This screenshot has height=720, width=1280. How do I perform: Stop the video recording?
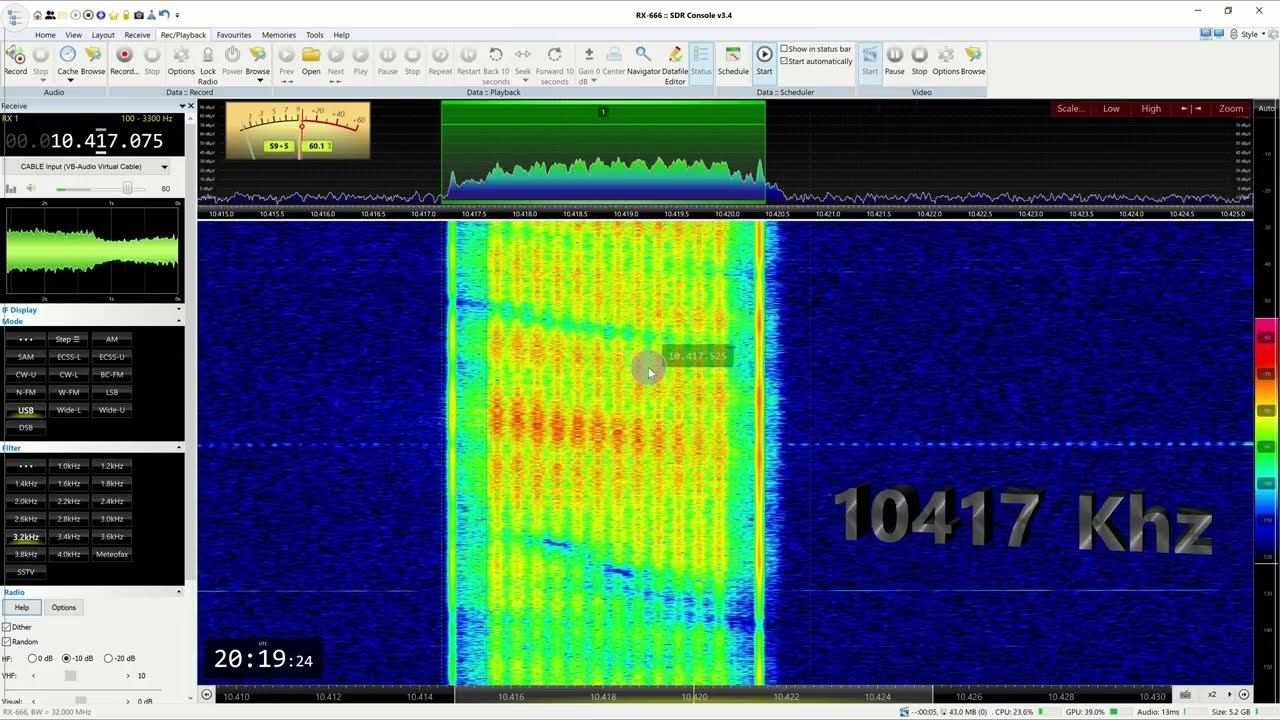[919, 60]
